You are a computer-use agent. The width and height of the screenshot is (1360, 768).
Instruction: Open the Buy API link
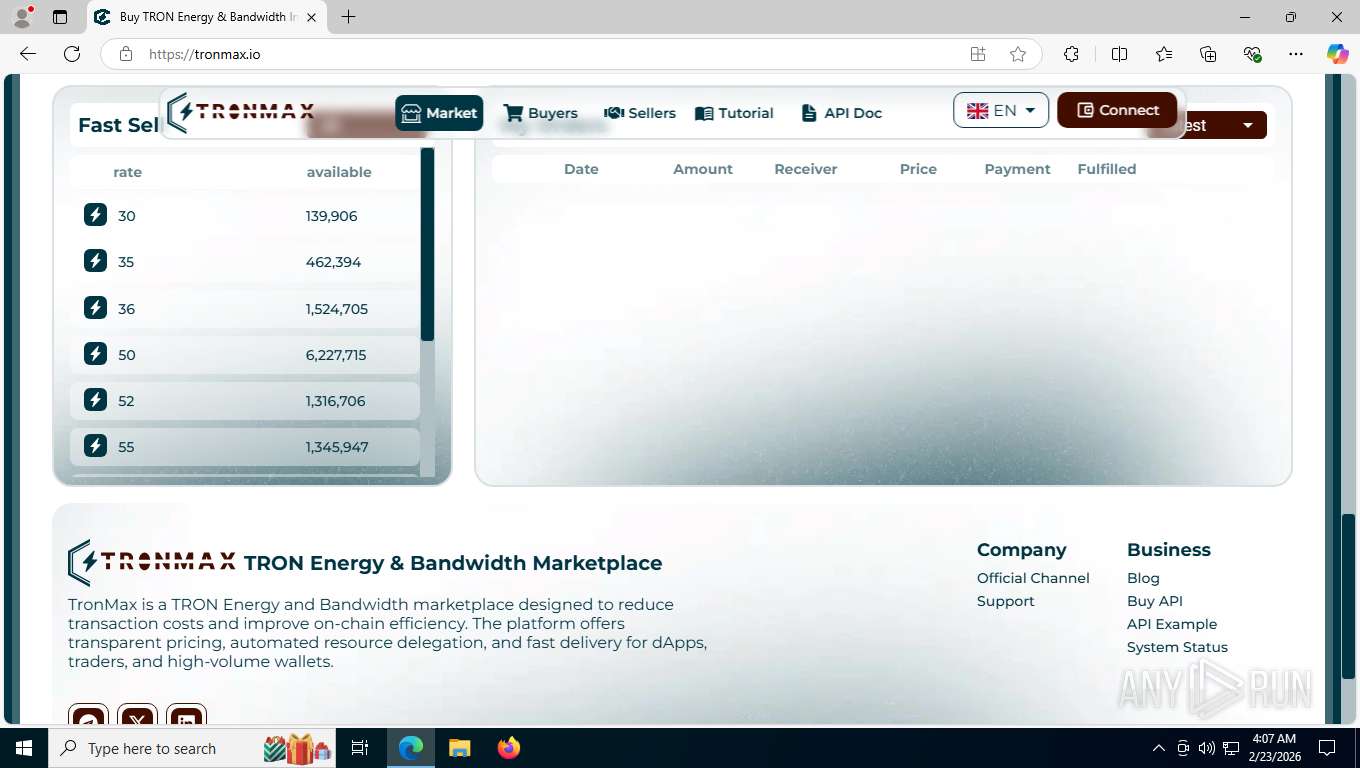[1155, 601]
